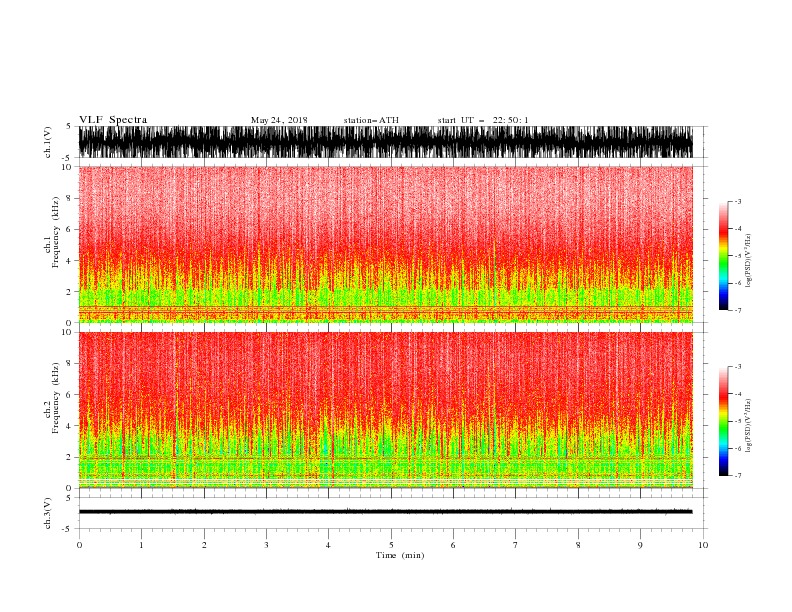Click the "4" kHz tick on ch.1 frequency axis

(69, 261)
